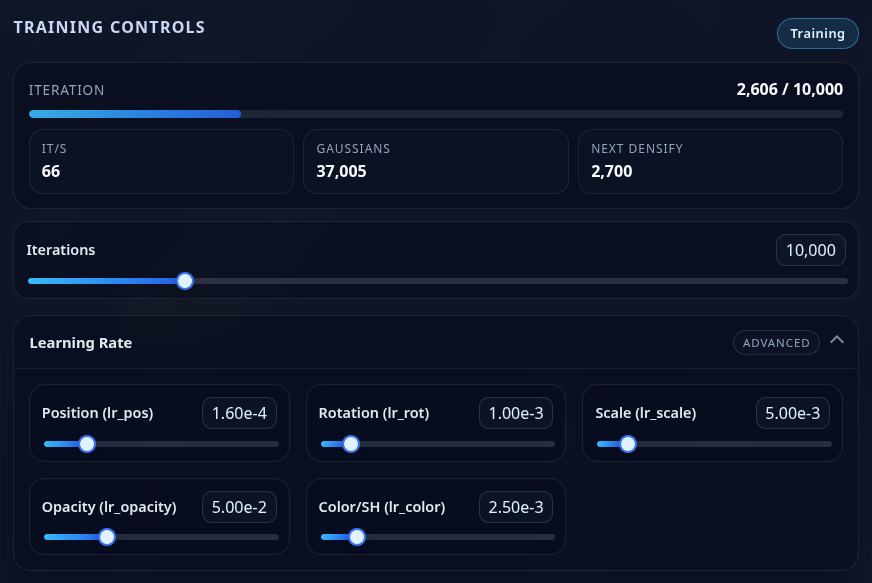Select the Opacity (lr_opacity) slider handle
The image size is (872, 583).
tap(107, 537)
